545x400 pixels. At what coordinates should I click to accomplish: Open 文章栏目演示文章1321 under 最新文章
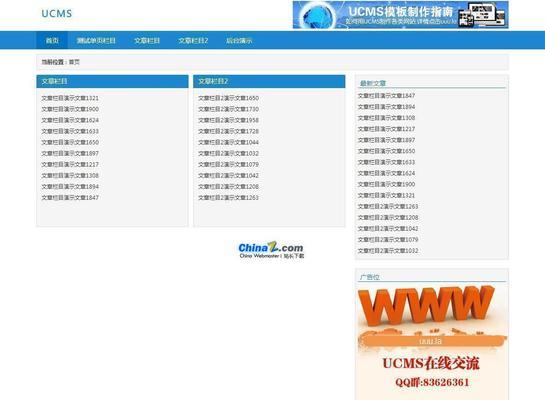387,195
